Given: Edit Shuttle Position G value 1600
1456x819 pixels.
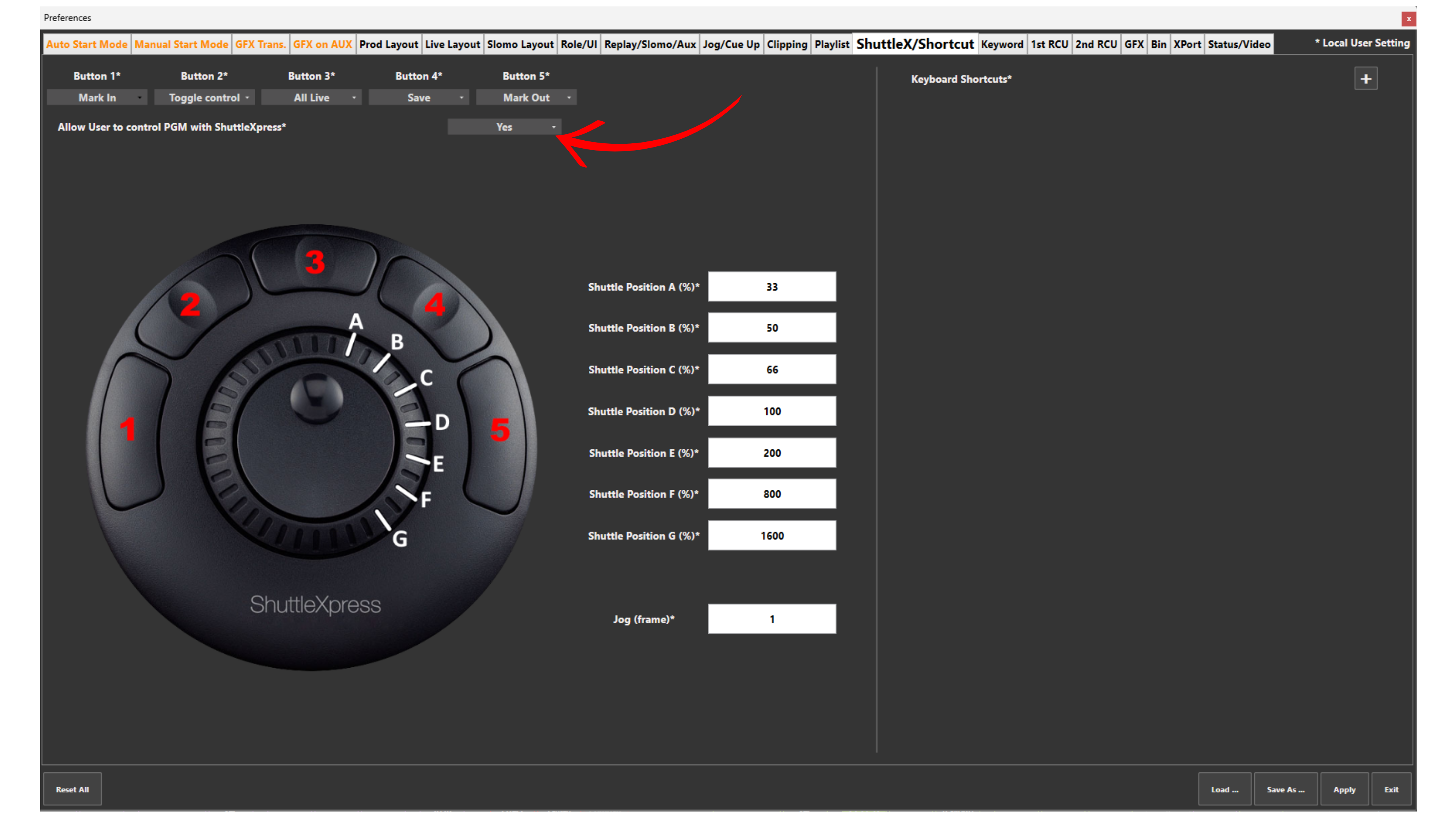Looking at the screenshot, I should 772,536.
